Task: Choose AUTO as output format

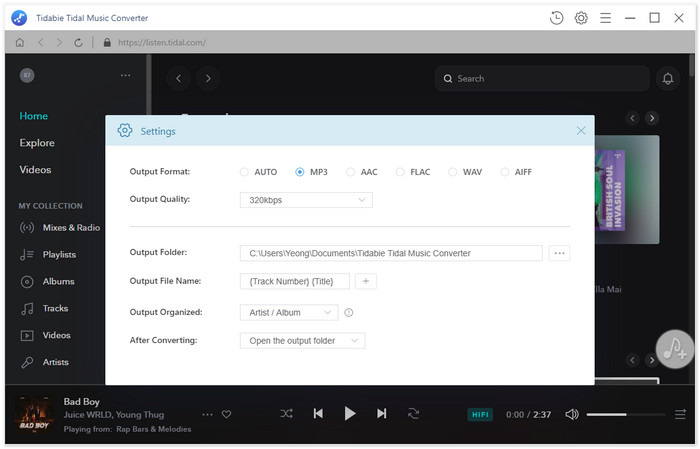Action: pyautogui.click(x=245, y=172)
